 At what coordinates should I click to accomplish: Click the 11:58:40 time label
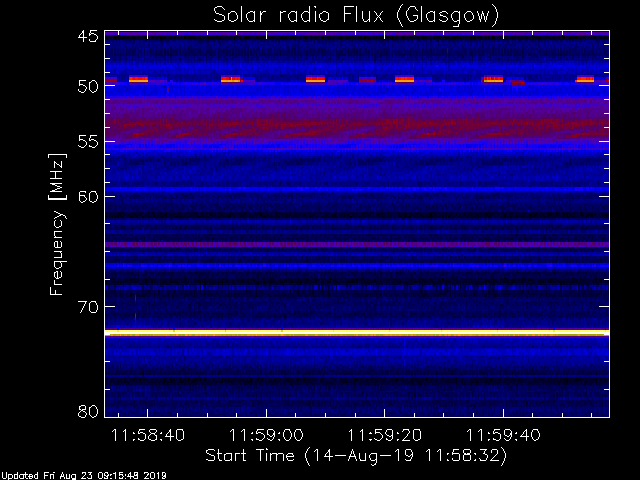click(x=148, y=435)
